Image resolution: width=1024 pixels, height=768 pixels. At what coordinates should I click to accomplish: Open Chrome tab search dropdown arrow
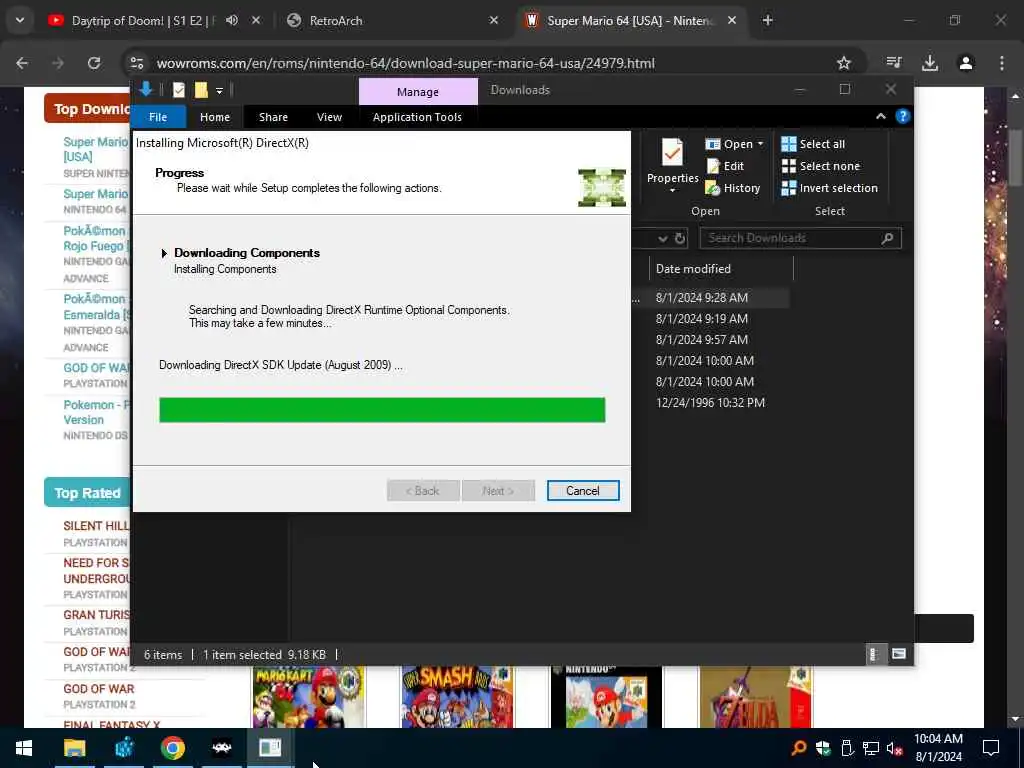click(x=20, y=20)
